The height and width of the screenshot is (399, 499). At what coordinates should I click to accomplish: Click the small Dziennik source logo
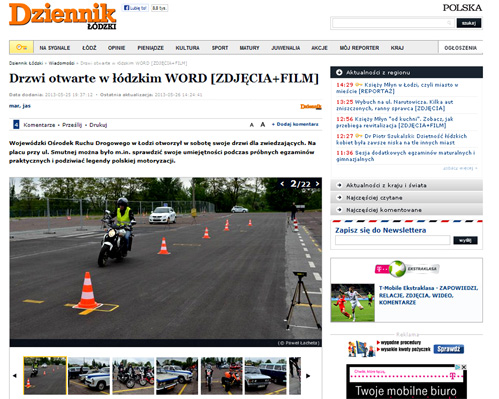click(311, 107)
